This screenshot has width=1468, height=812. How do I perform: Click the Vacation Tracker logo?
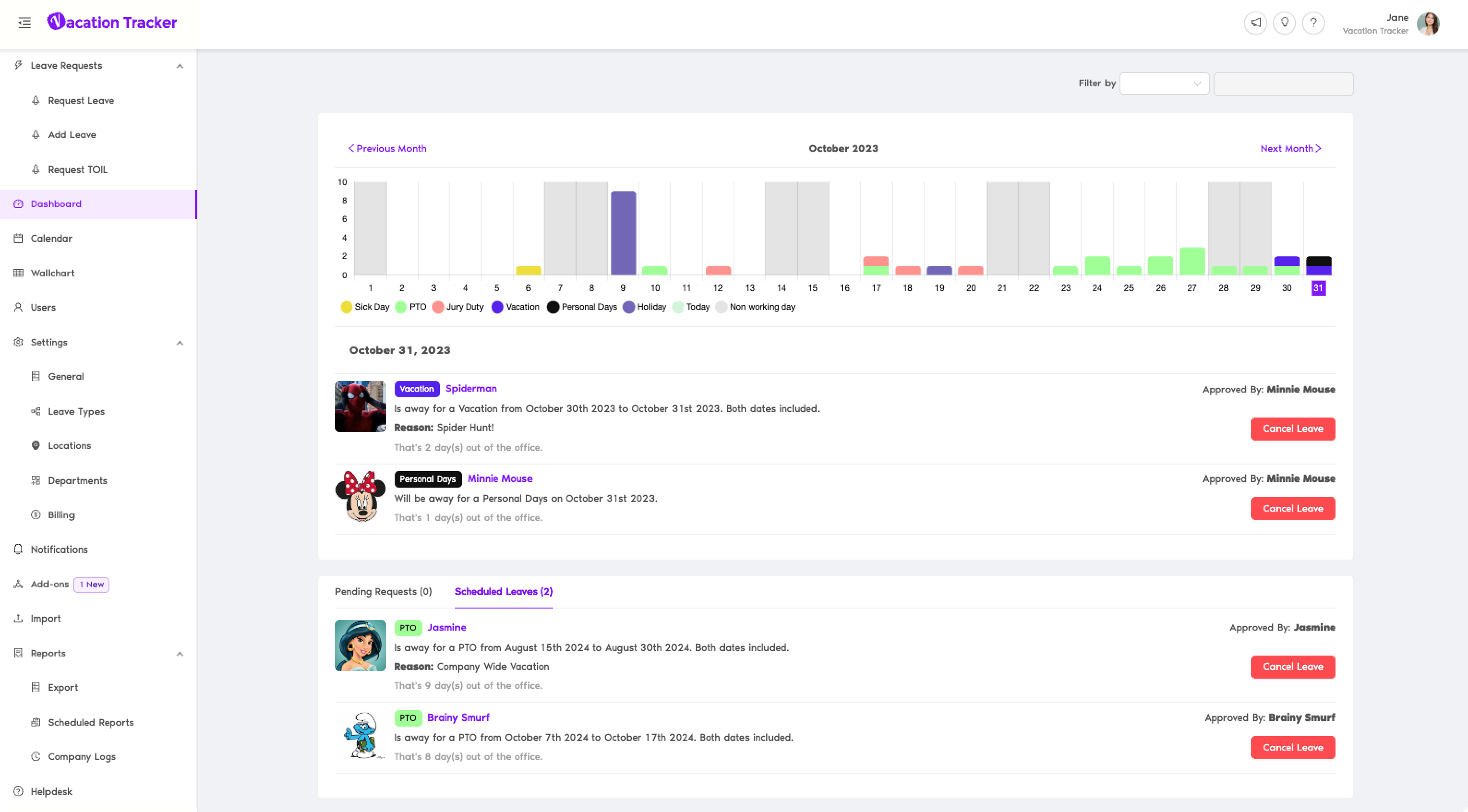coord(112,22)
